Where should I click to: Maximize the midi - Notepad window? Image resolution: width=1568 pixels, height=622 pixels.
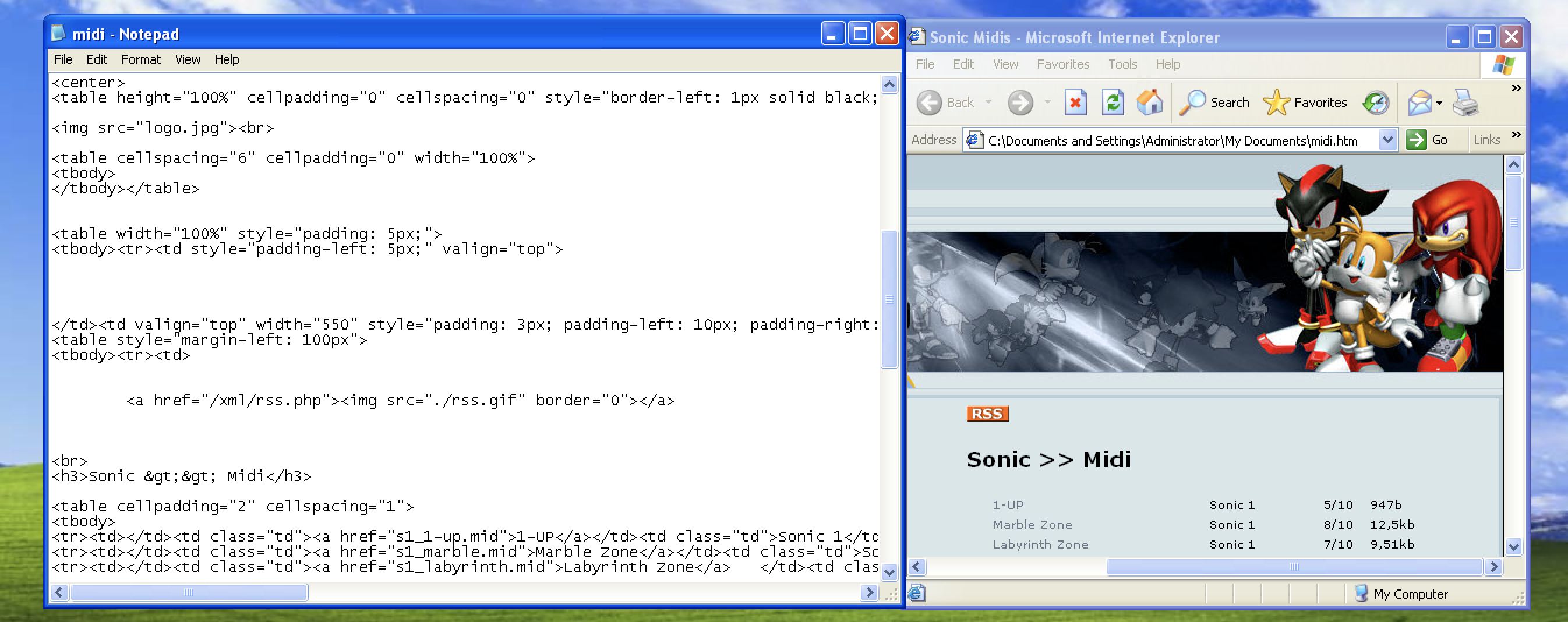pyautogui.click(x=860, y=34)
